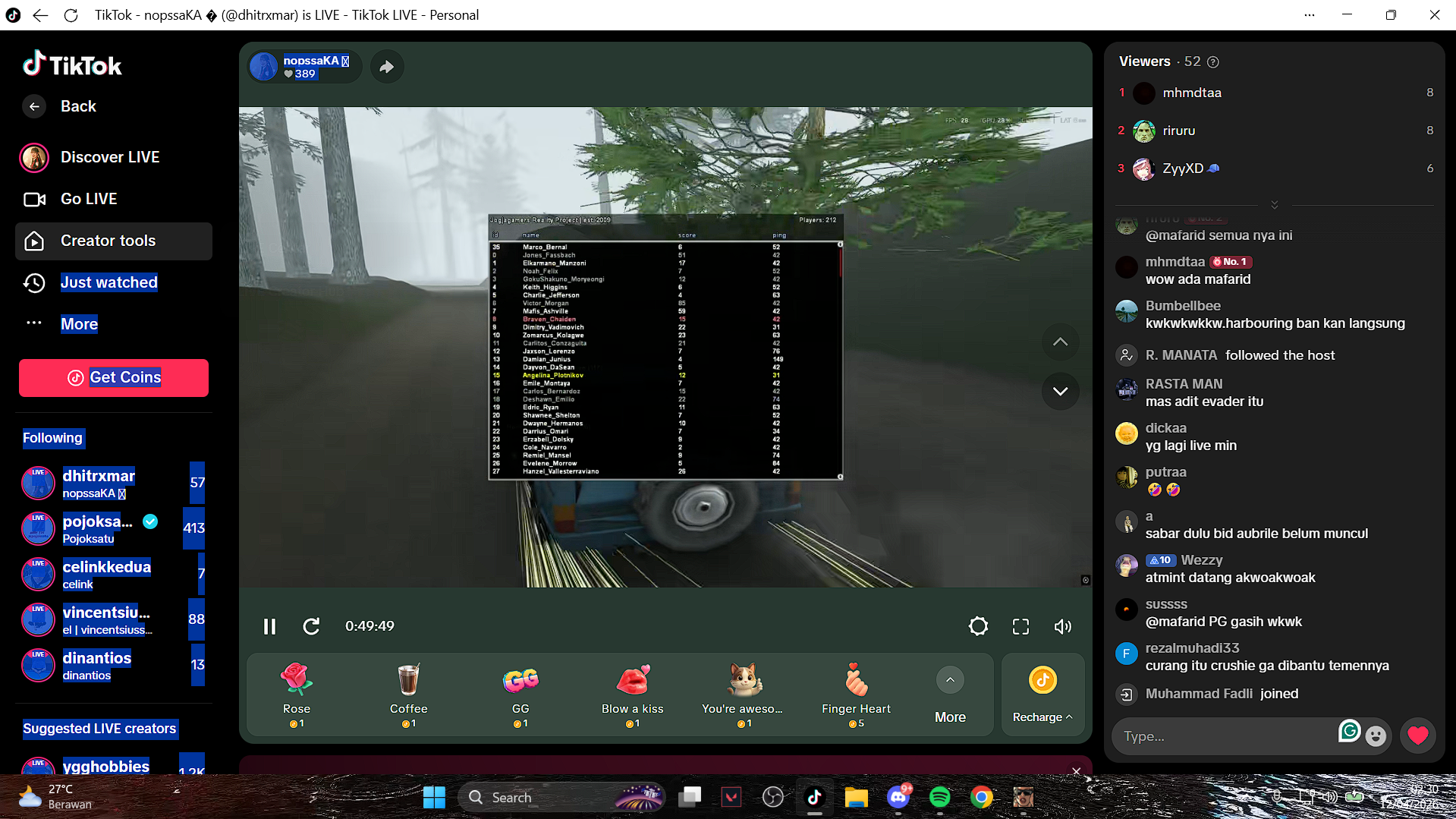Open weather widget showing 27°C Berawan
Screen dimensions: 1456x819
click(x=55, y=797)
